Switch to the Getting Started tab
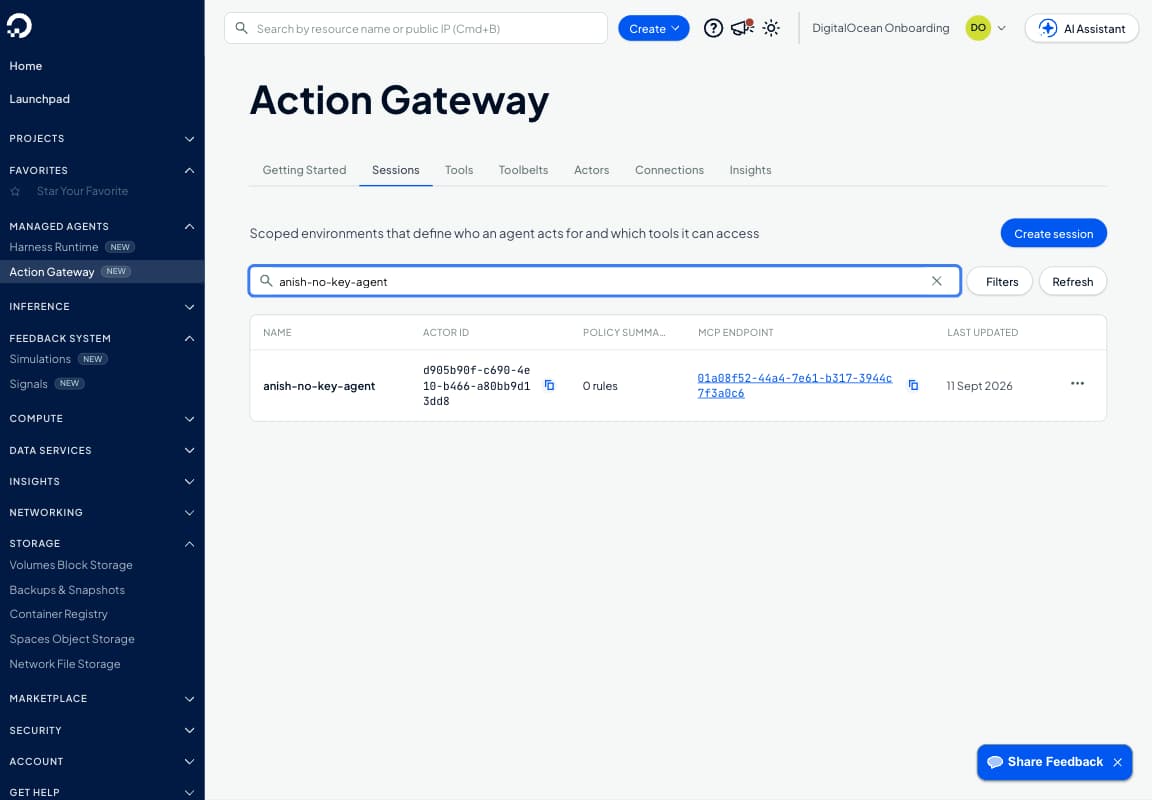Screen dimensions: 1152x800 click(x=304, y=170)
